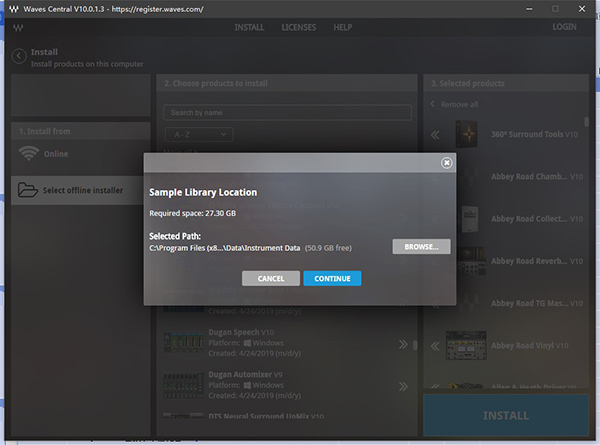Select Online install source
600x445 pixels.
pos(80,154)
